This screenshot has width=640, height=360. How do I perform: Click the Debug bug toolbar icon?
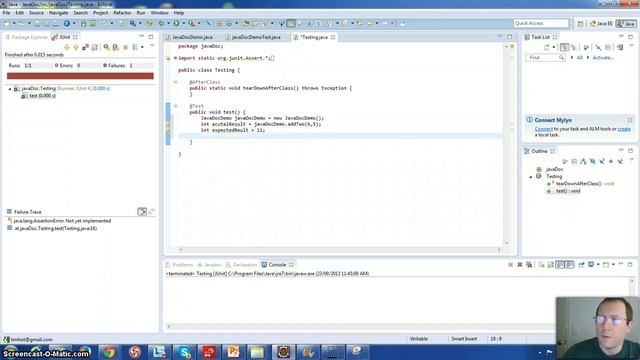[x=161, y=24]
